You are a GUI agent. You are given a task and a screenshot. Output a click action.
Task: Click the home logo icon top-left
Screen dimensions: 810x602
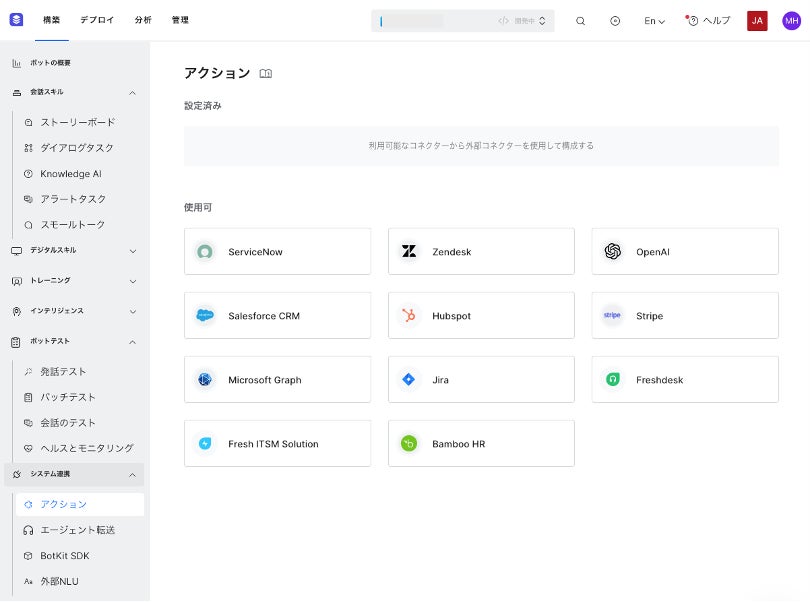point(16,20)
